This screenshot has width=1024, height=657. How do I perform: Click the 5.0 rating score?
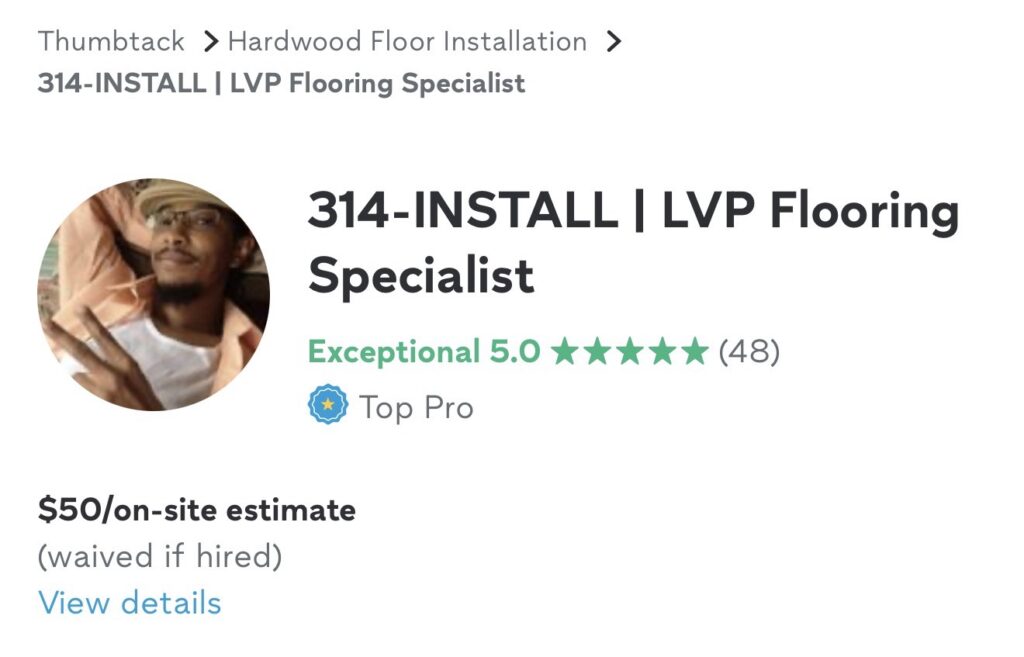click(514, 352)
